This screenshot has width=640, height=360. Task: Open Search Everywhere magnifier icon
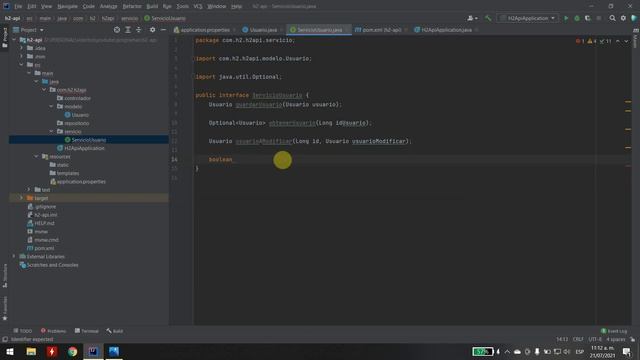pyautogui.click(x=612, y=18)
